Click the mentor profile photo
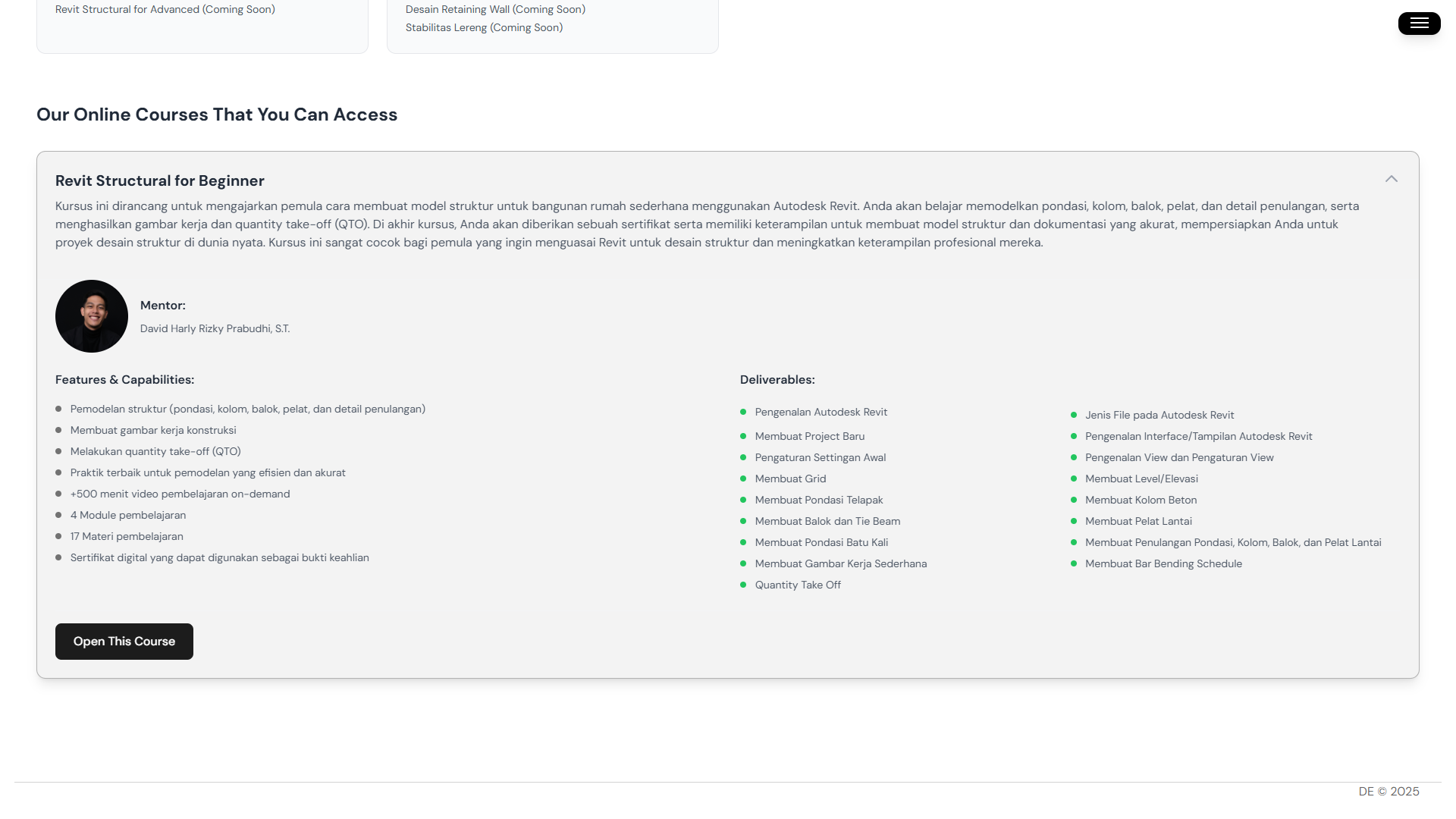The width and height of the screenshot is (1456, 819). [92, 316]
